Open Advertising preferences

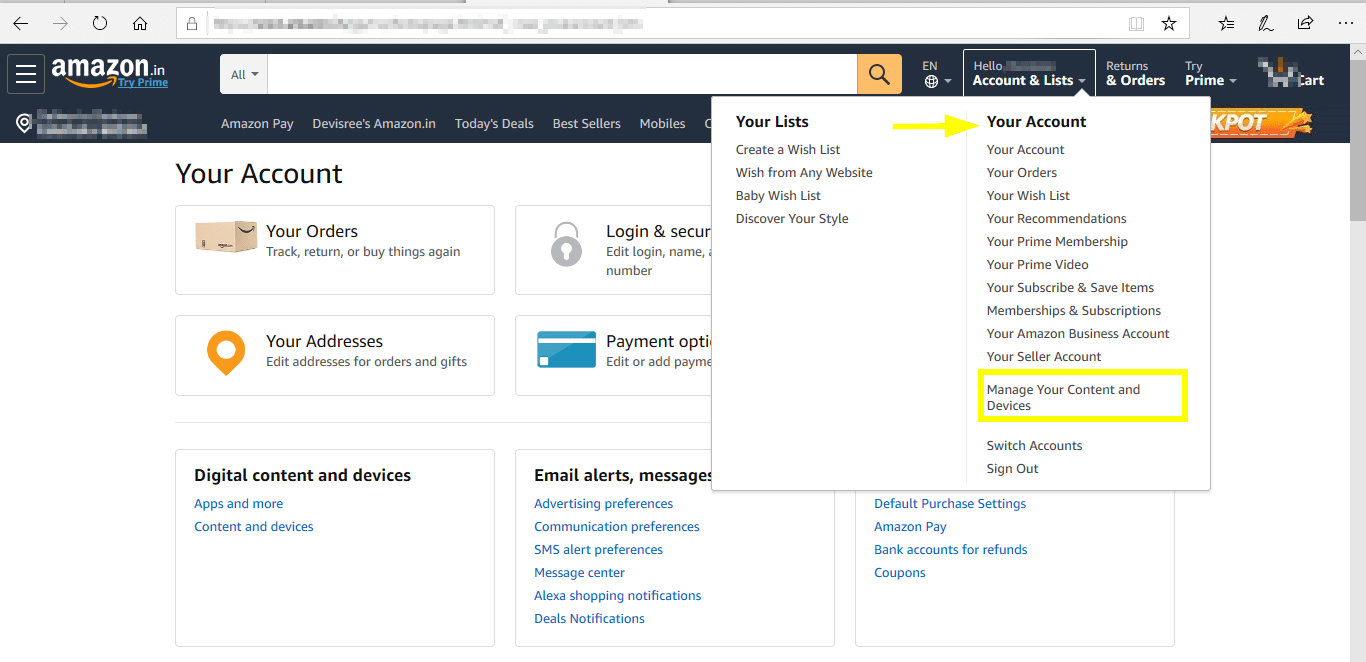603,503
